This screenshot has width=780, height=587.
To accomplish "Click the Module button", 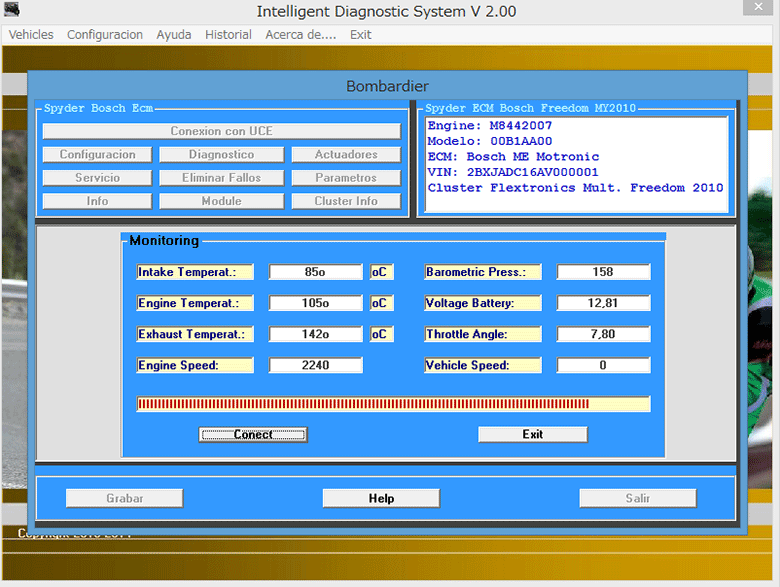I will [x=221, y=201].
